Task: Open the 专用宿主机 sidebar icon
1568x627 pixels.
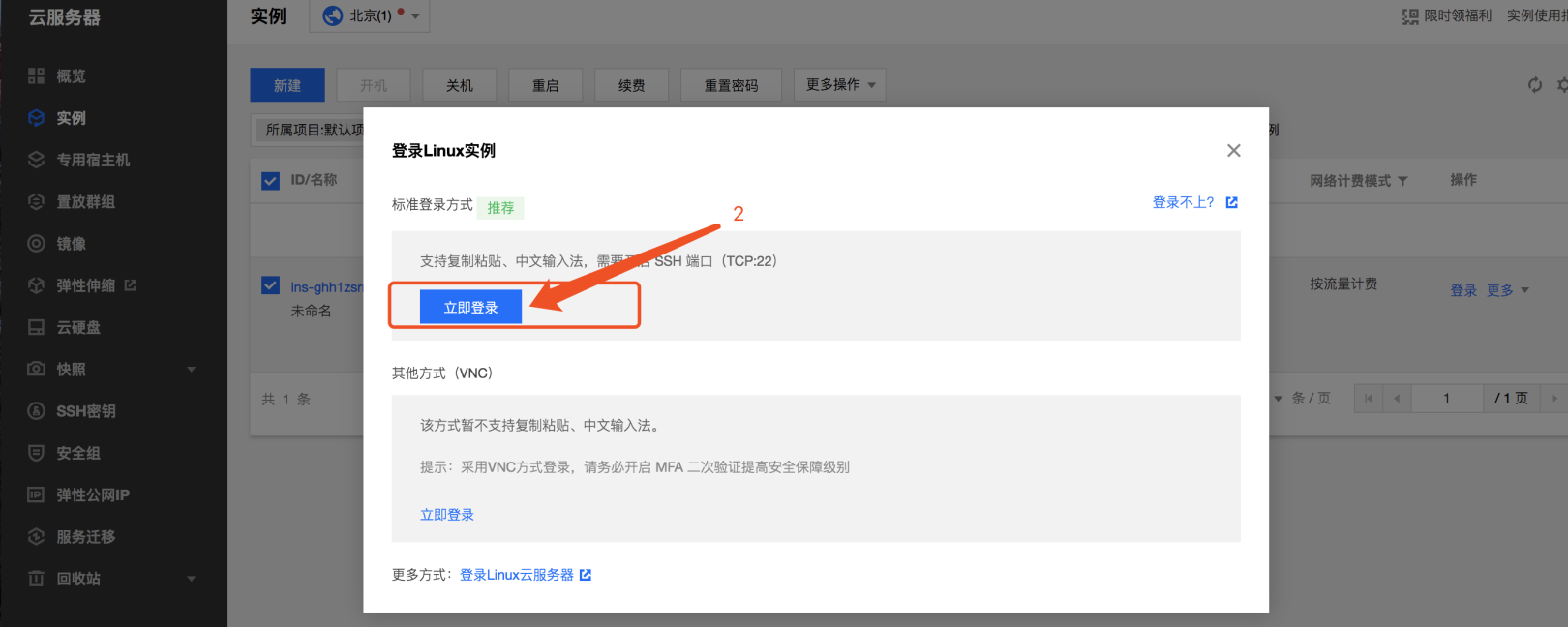Action: coord(36,160)
